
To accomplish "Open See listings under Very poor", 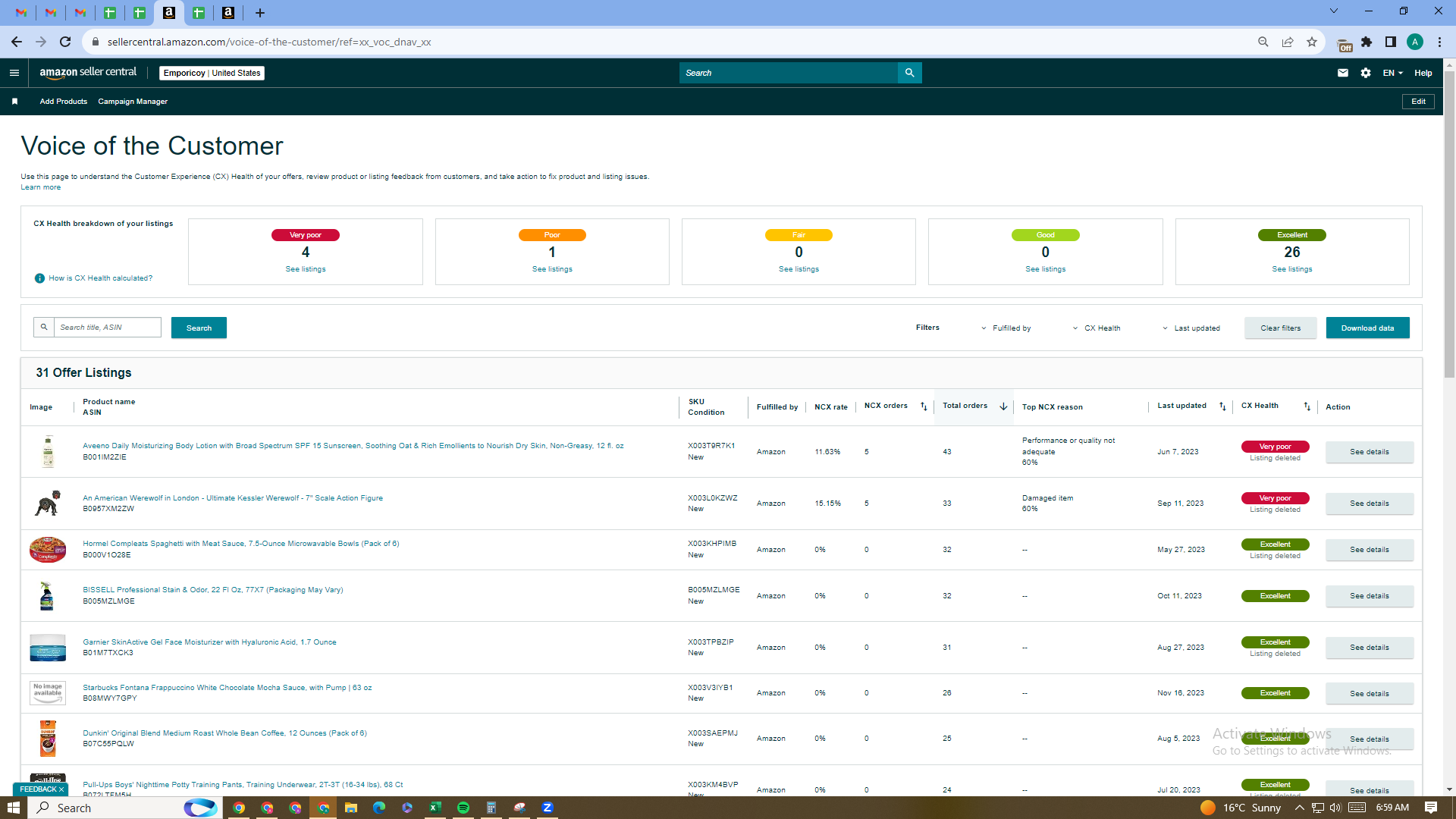I will [x=306, y=269].
